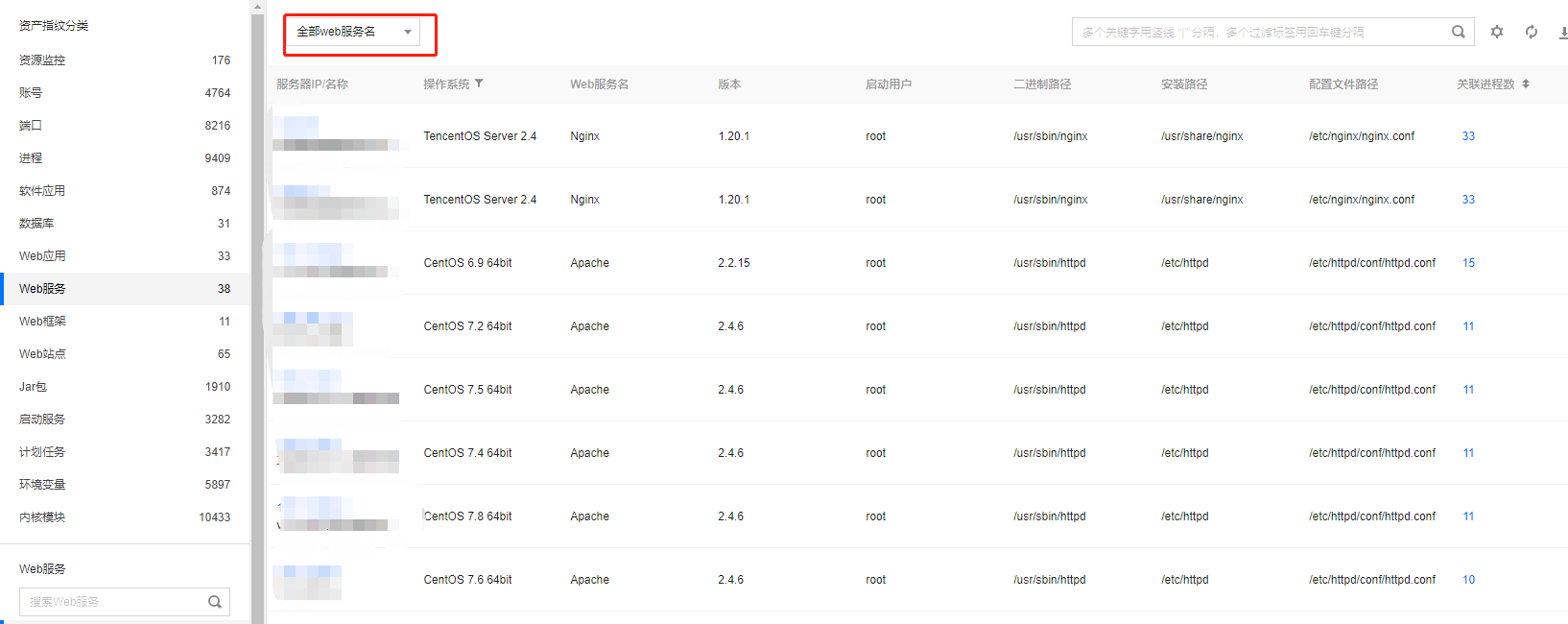Click the 33 link in the first Nginx row
Viewport: 1568px width, 624px height.
(1468, 136)
